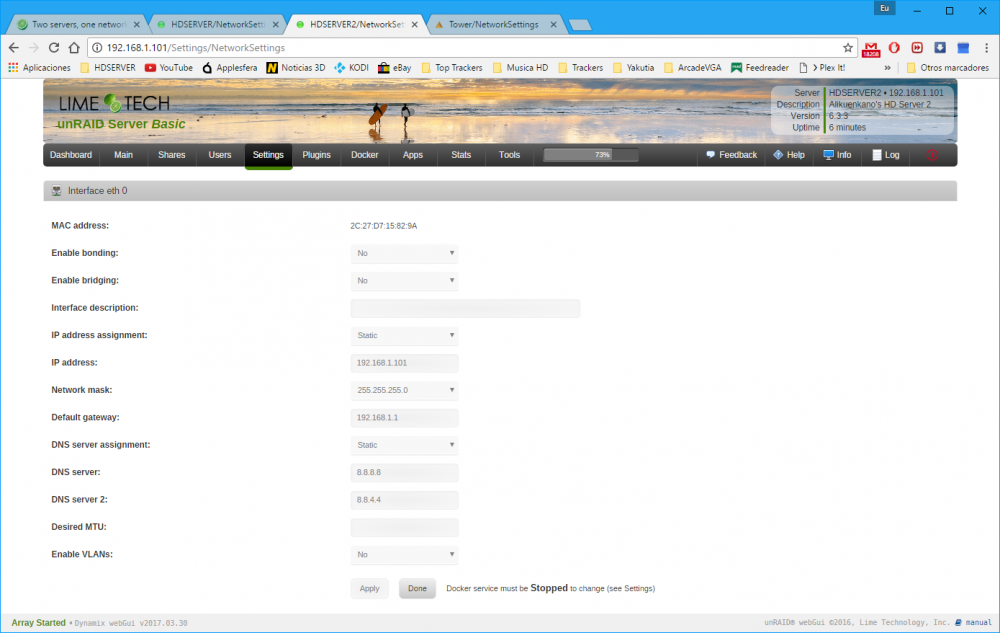Open the Noticias 3D bookmark
Viewport: 1000px width, 633px height.
tap(296, 68)
